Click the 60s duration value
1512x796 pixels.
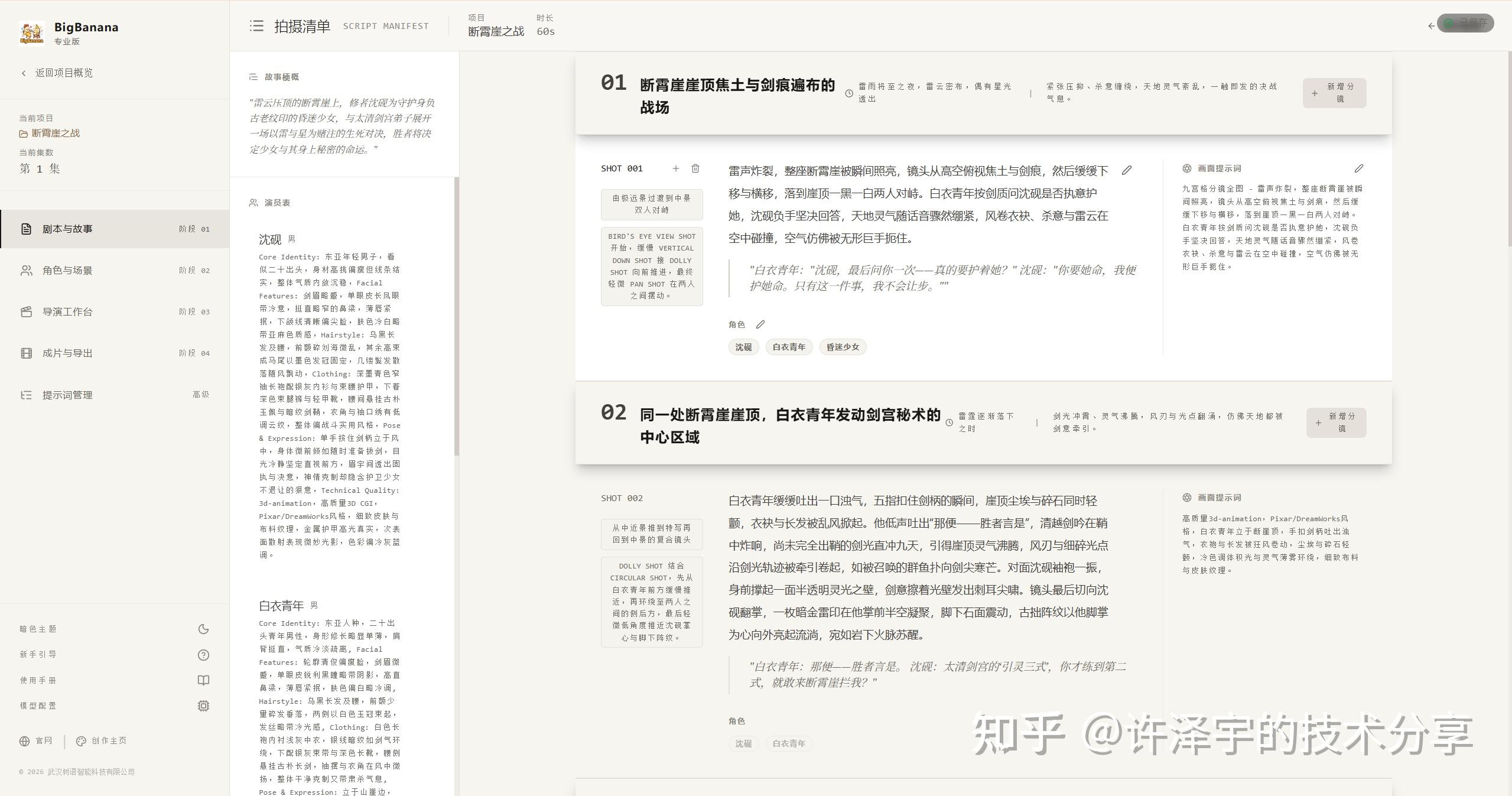545,32
